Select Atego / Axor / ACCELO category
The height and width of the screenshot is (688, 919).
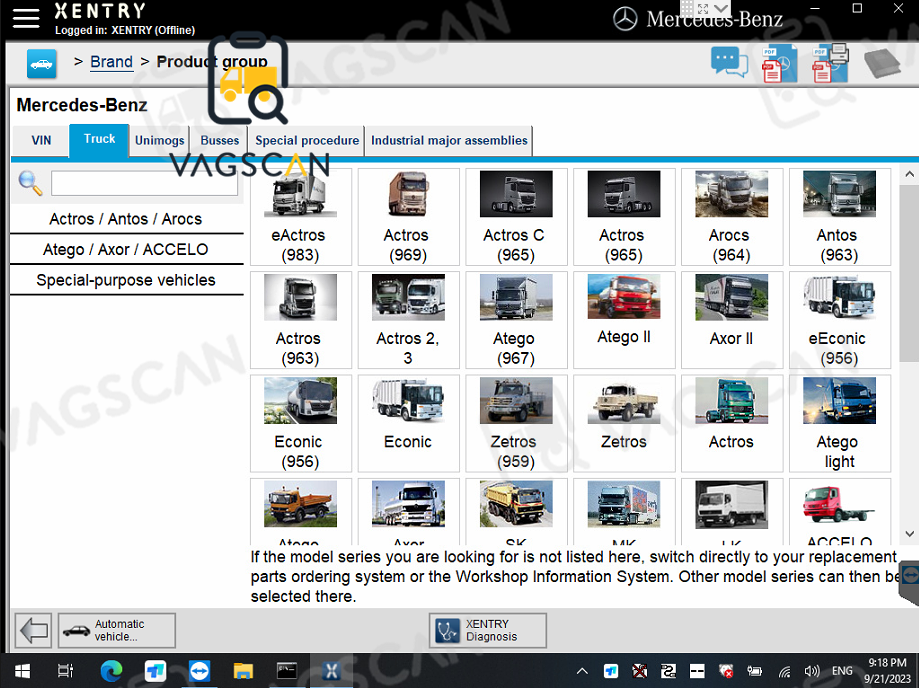point(126,250)
